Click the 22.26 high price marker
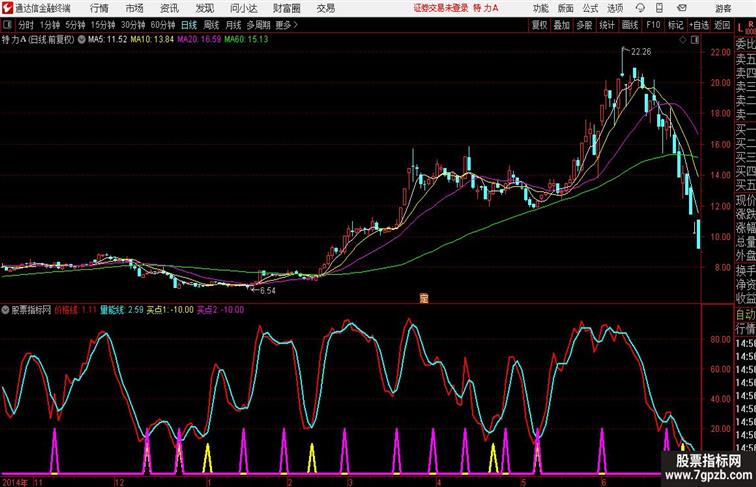This screenshot has width=756, height=487. pos(641,52)
